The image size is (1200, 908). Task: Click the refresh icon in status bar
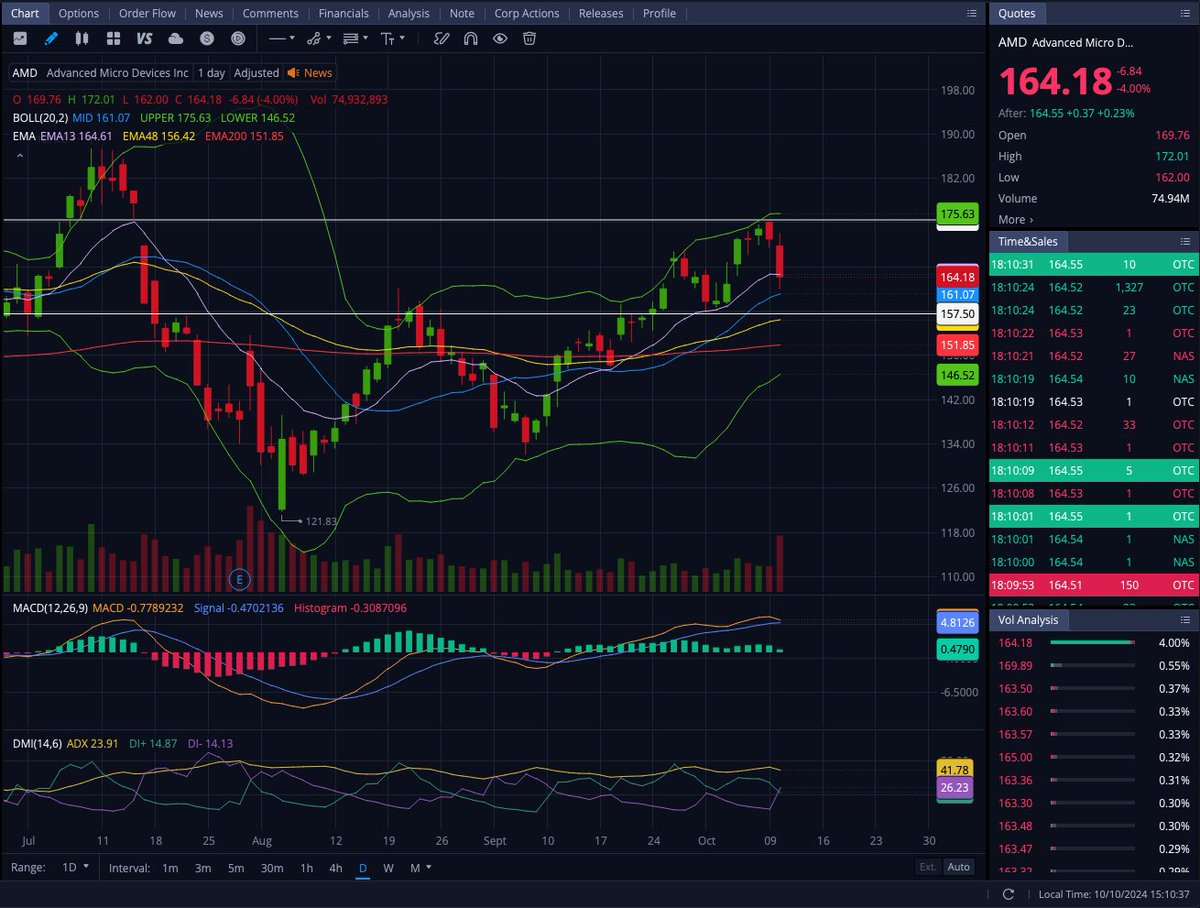point(1008,894)
